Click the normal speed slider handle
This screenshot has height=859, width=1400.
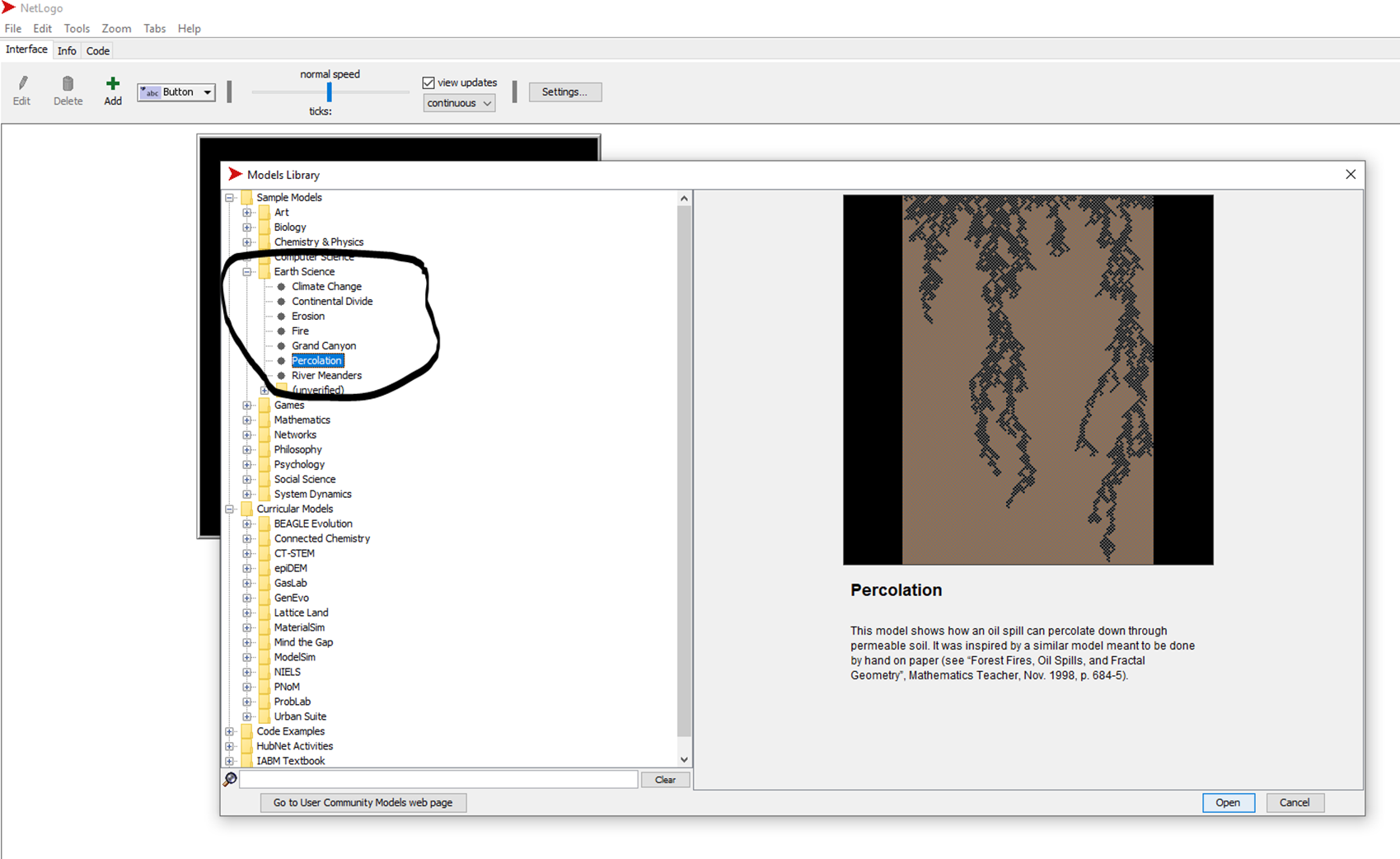click(329, 92)
